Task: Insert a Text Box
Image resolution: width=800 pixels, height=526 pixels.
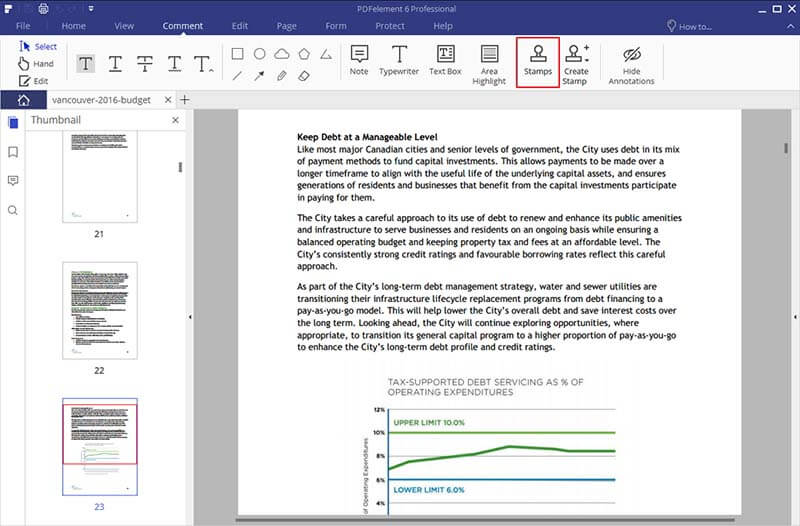Action: 445,60
